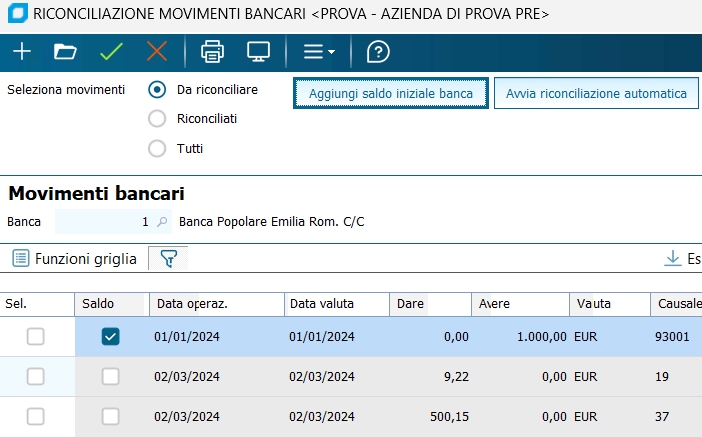
Task: Click the printer icon
Action: click(212, 51)
